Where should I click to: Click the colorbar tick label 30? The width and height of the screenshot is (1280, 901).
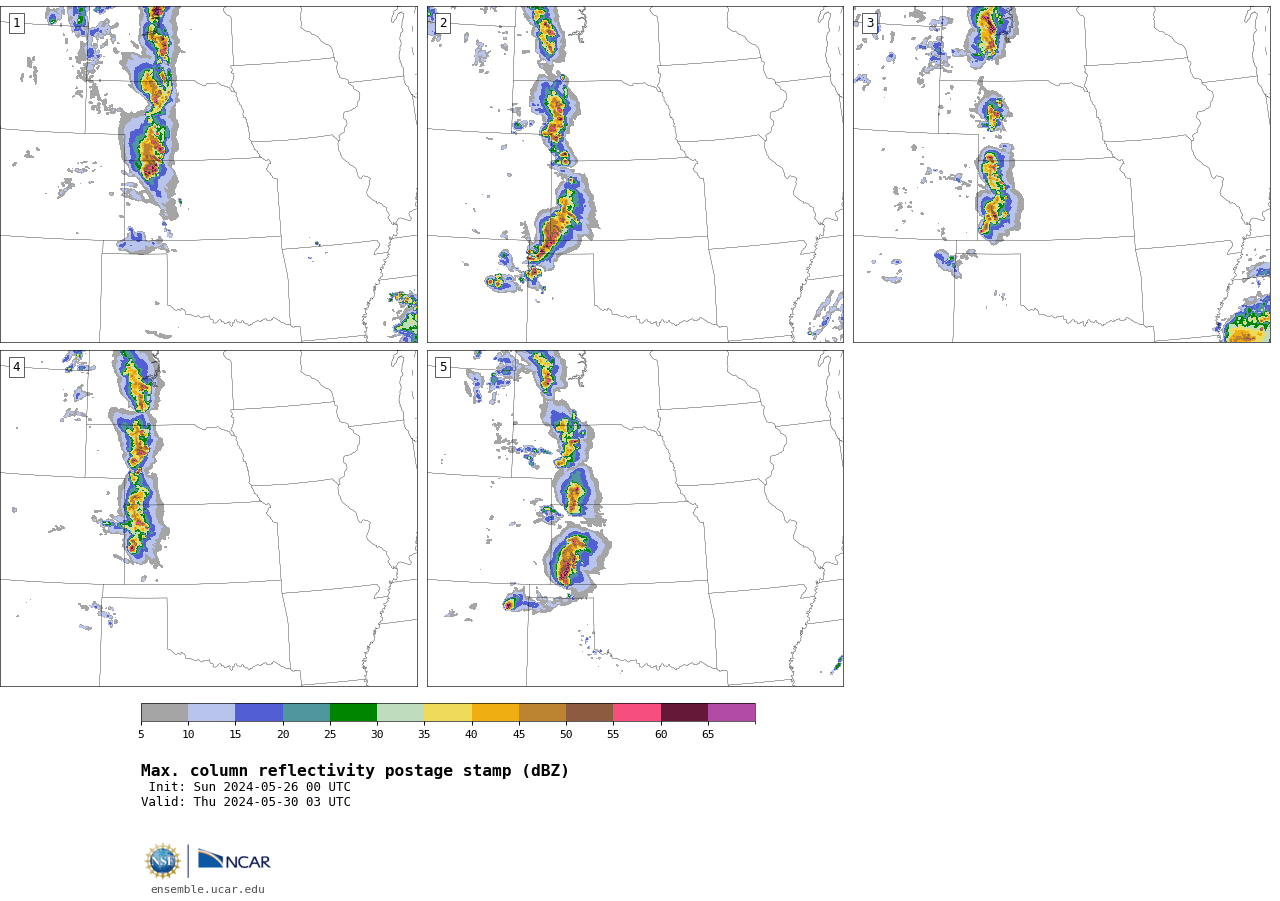coord(377,734)
